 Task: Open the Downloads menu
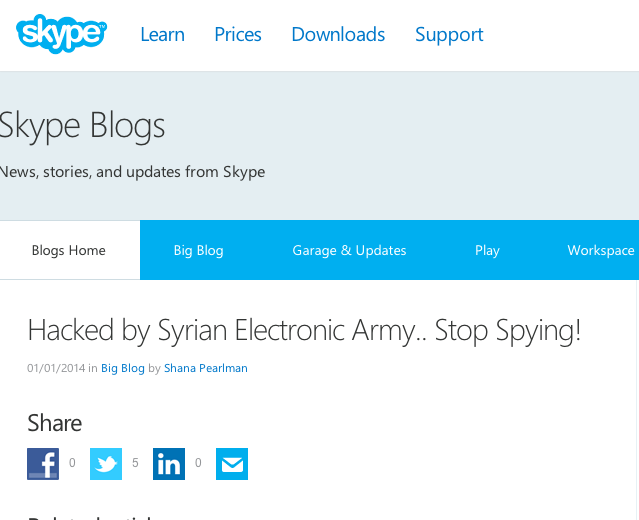click(x=338, y=34)
